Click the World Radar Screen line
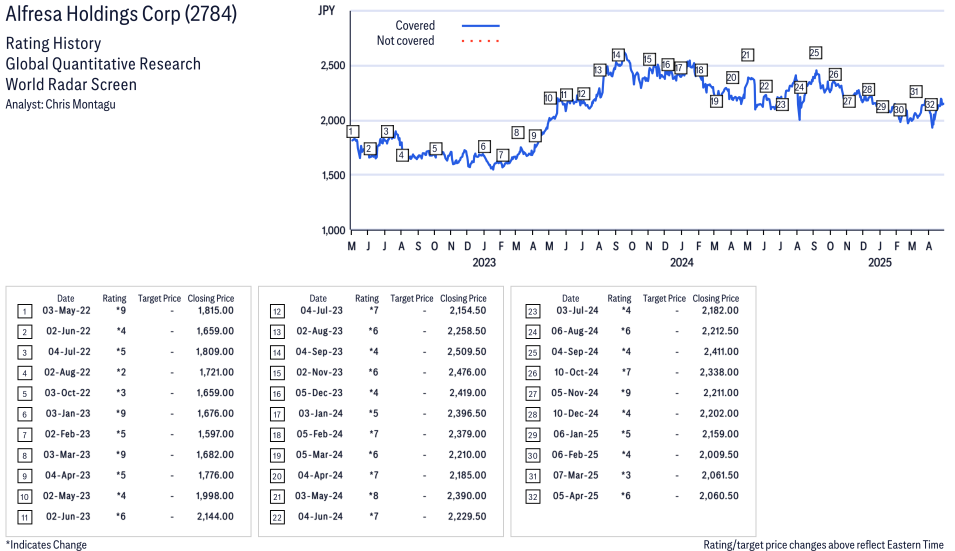Viewport: 955px width, 551px height. 71,84
